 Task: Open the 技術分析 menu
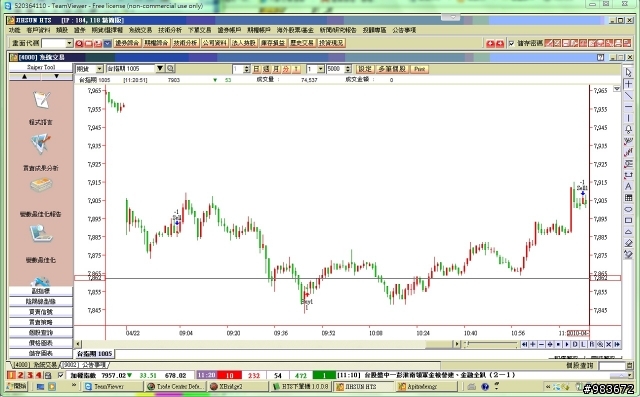170,30
